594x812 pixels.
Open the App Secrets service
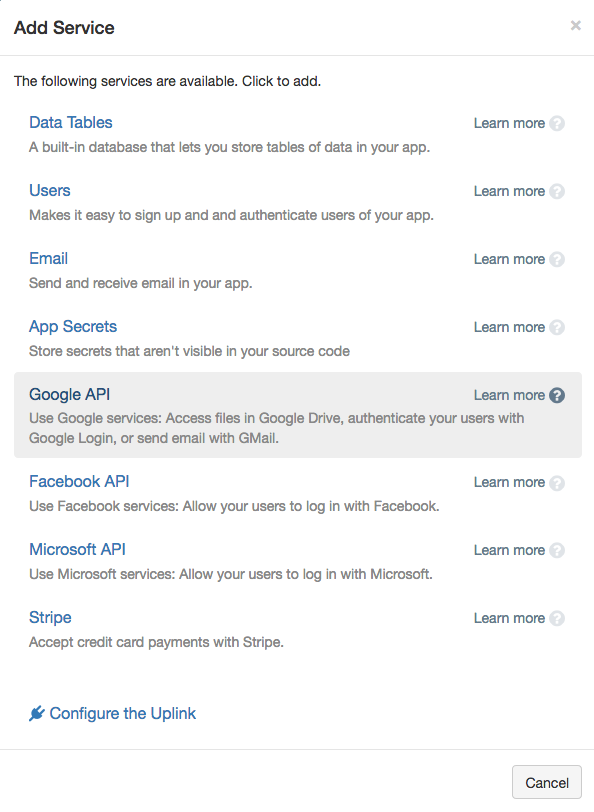coord(71,326)
